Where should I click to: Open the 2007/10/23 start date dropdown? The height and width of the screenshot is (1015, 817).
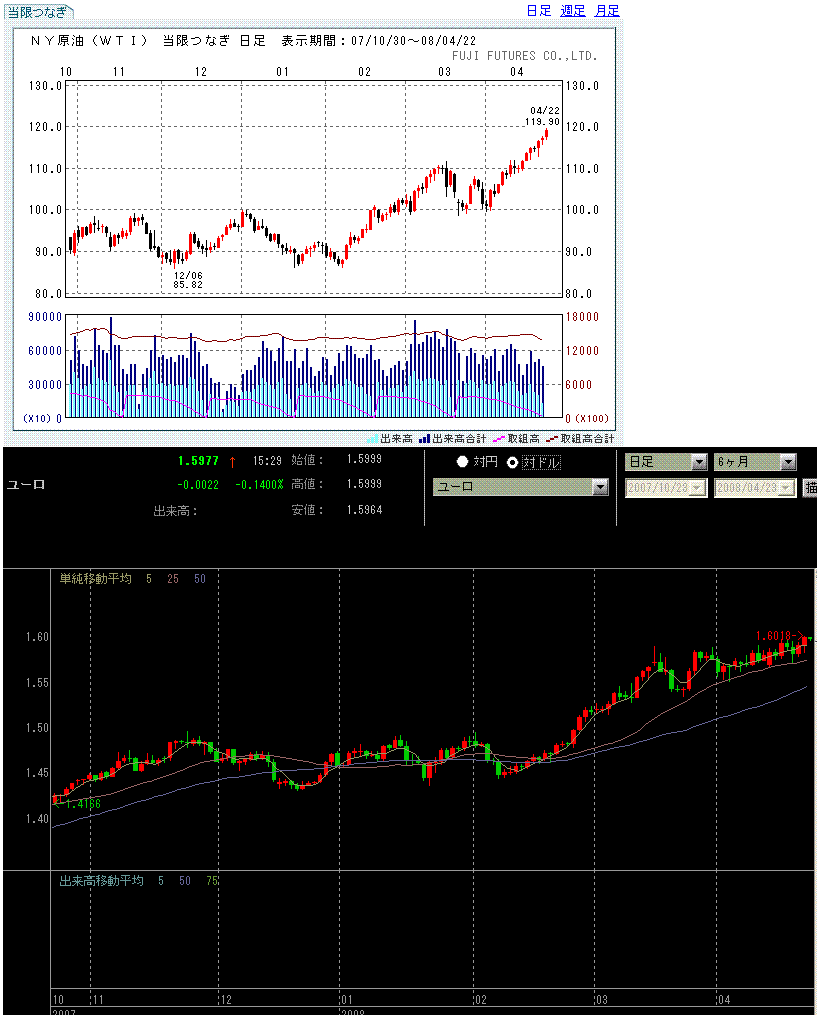(x=698, y=488)
